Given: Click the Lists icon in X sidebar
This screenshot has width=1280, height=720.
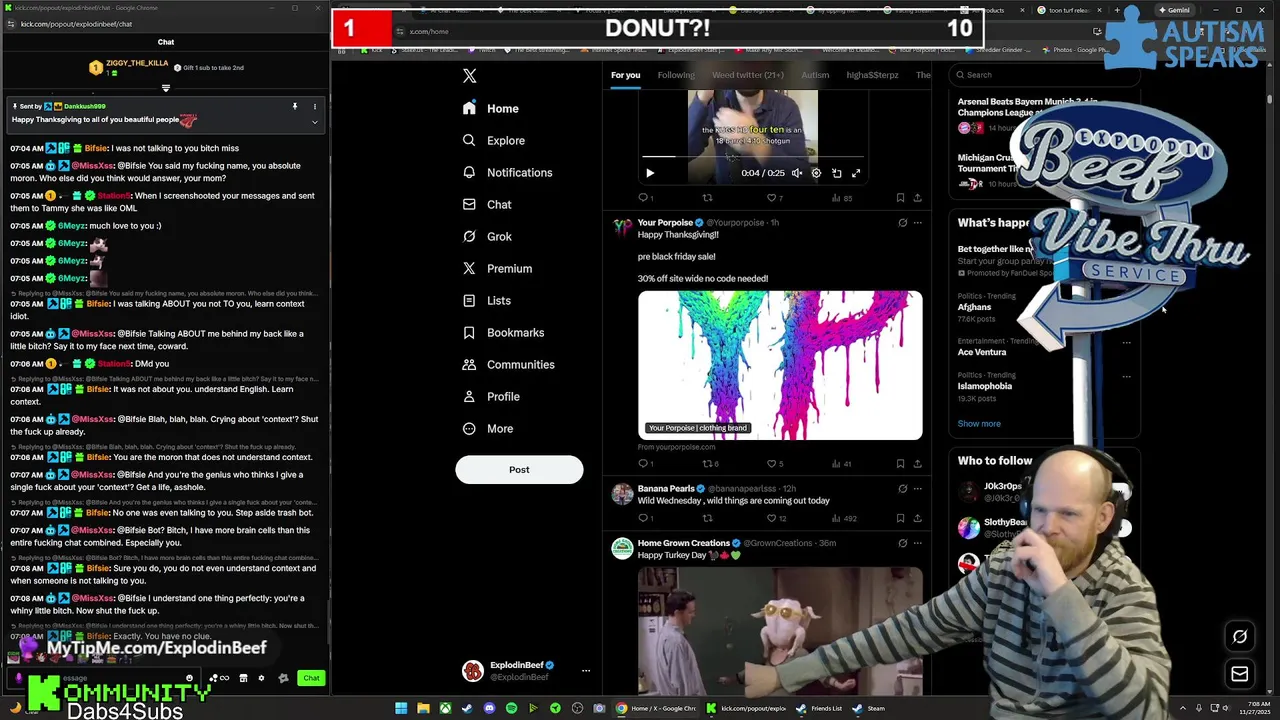Looking at the screenshot, I should pos(469,300).
